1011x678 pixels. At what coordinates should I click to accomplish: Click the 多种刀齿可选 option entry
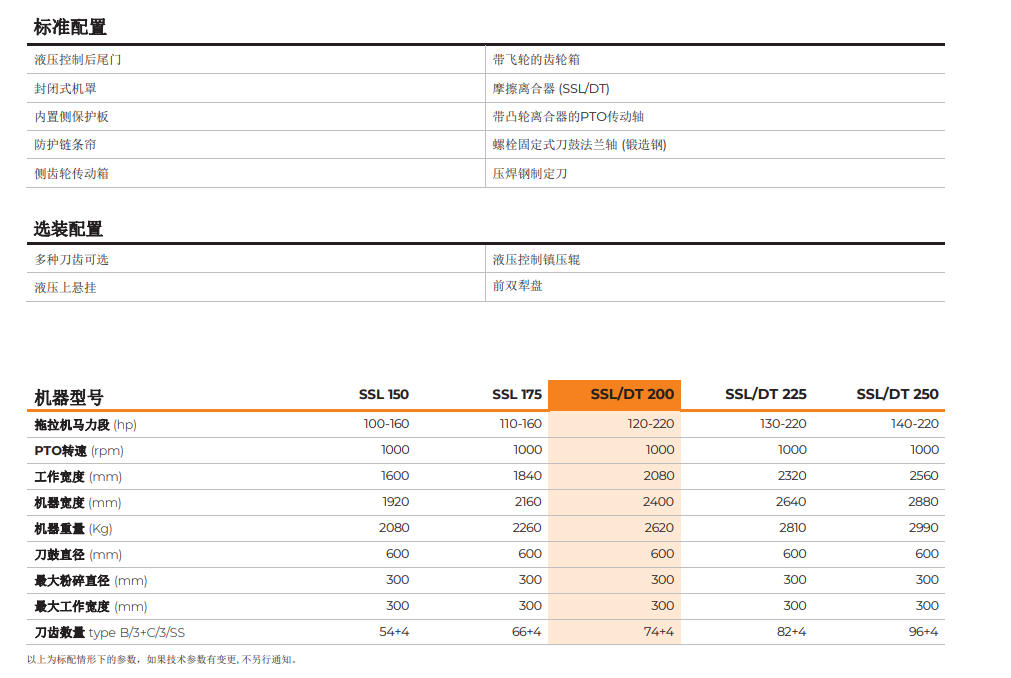[x=72, y=260]
